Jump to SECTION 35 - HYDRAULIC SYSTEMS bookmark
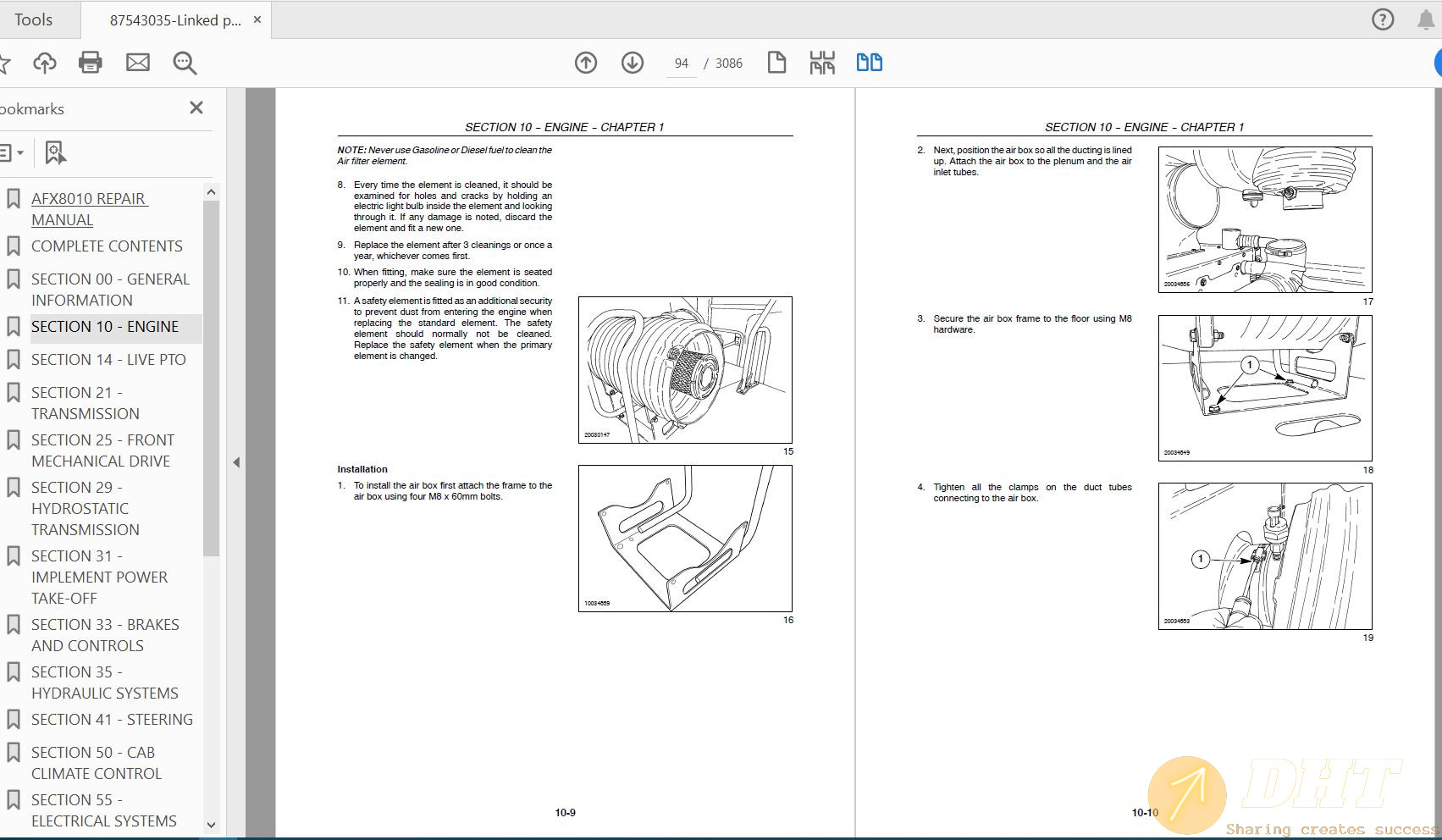The height and width of the screenshot is (840, 1442). 105,682
